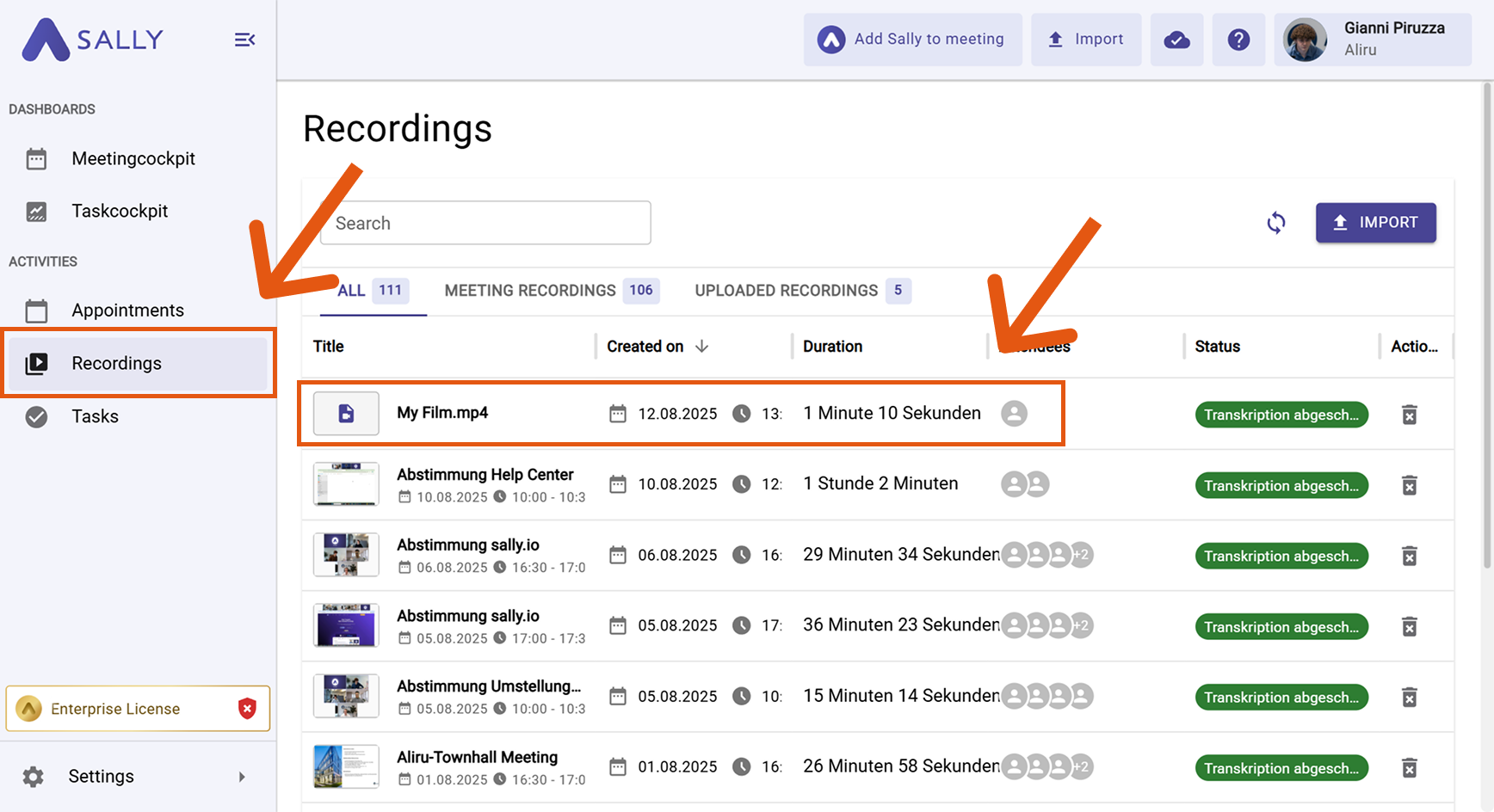Focus the Search recordings field
The image size is (1494, 812).
click(x=485, y=223)
